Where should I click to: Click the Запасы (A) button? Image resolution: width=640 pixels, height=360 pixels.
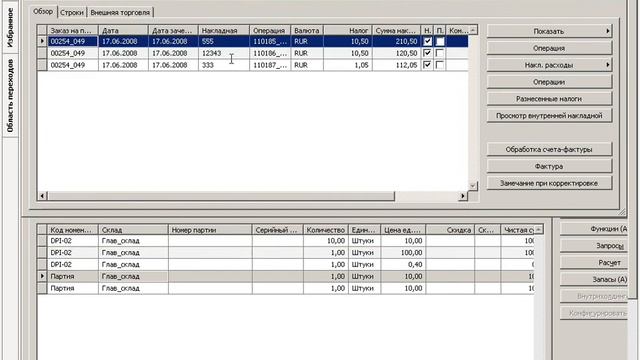coord(595,279)
